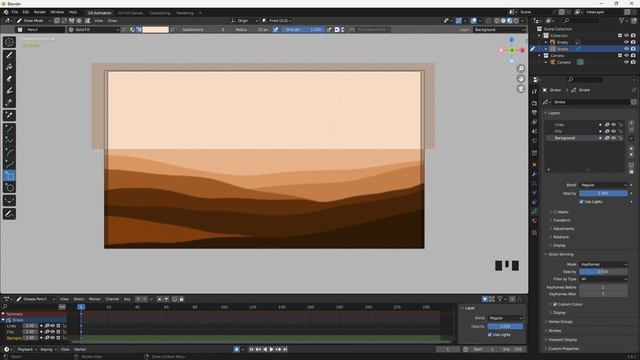
Task: Select the Draw pencil tool in toolbar
Action: [9, 55]
